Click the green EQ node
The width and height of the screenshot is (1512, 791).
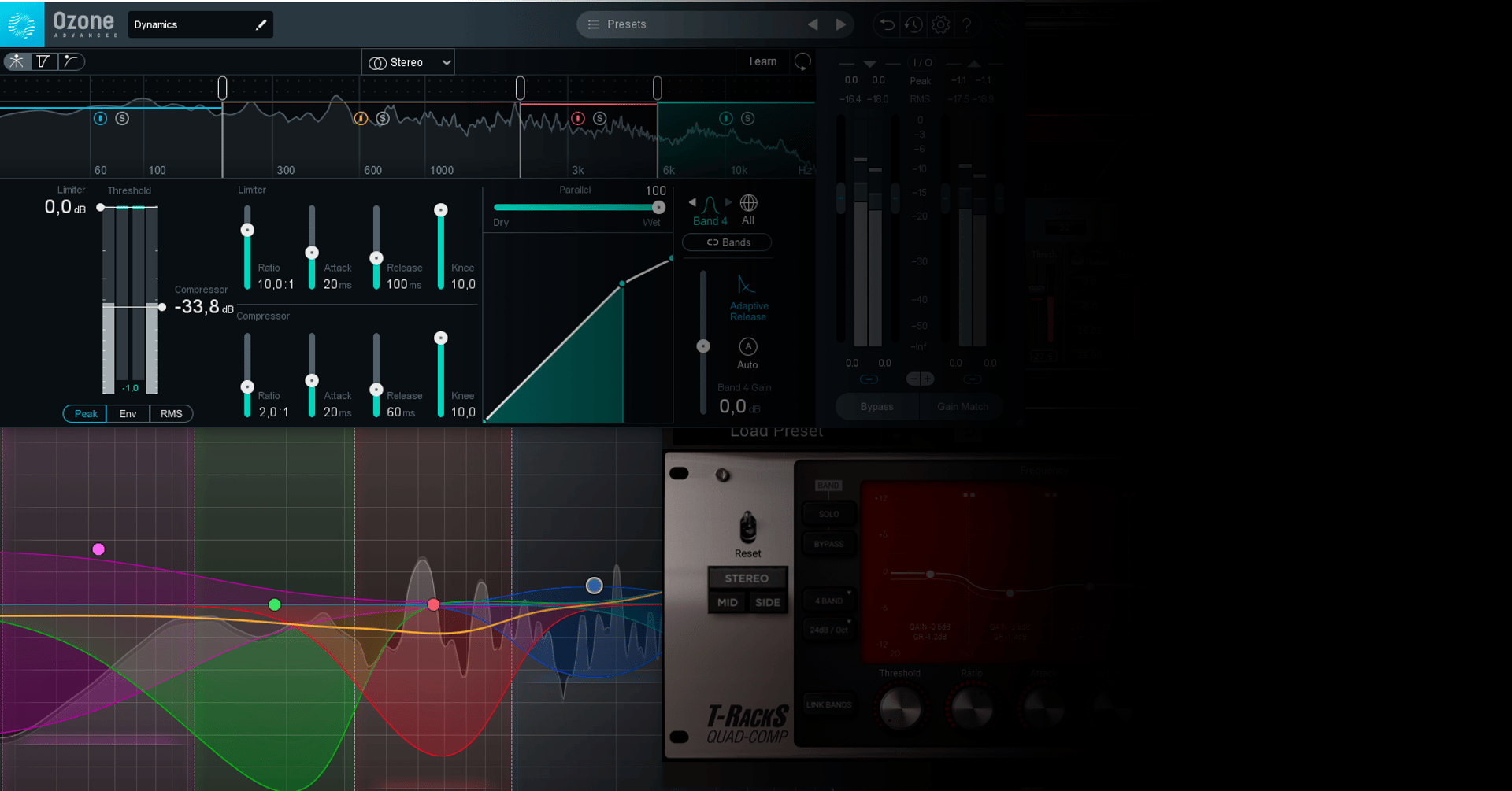click(274, 604)
